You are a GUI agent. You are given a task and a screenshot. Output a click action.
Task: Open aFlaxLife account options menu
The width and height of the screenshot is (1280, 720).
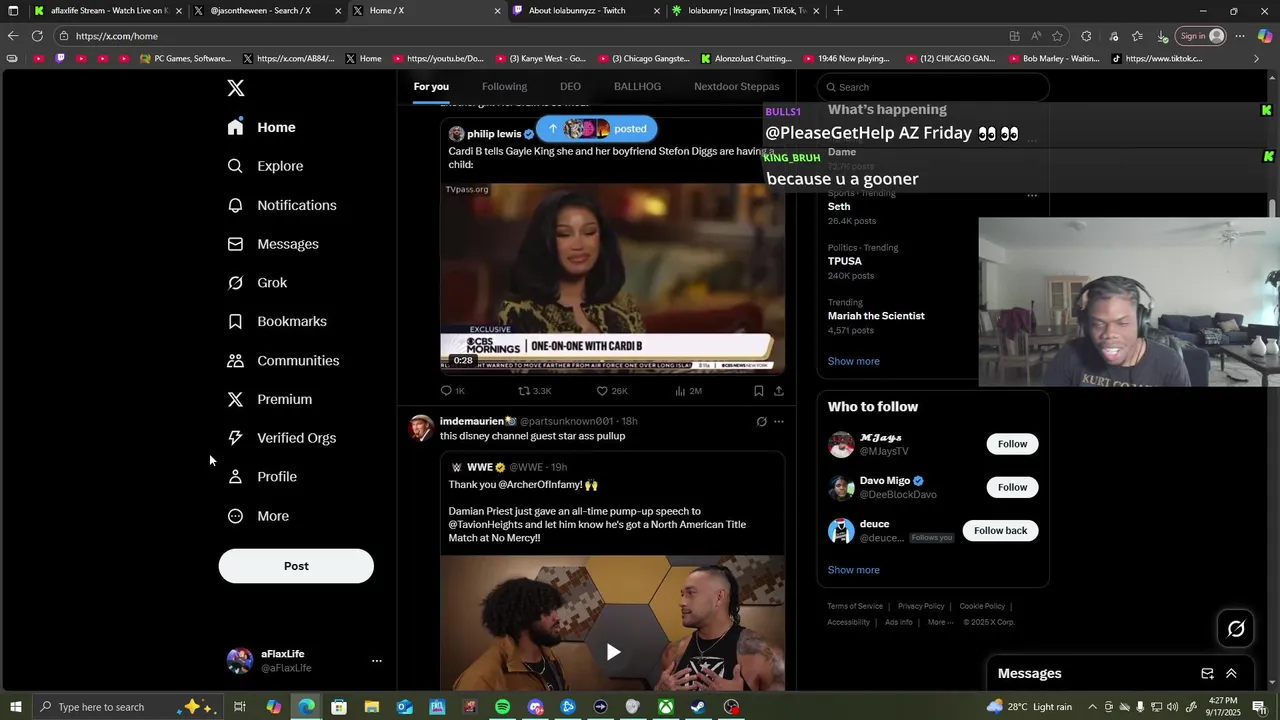tap(376, 661)
